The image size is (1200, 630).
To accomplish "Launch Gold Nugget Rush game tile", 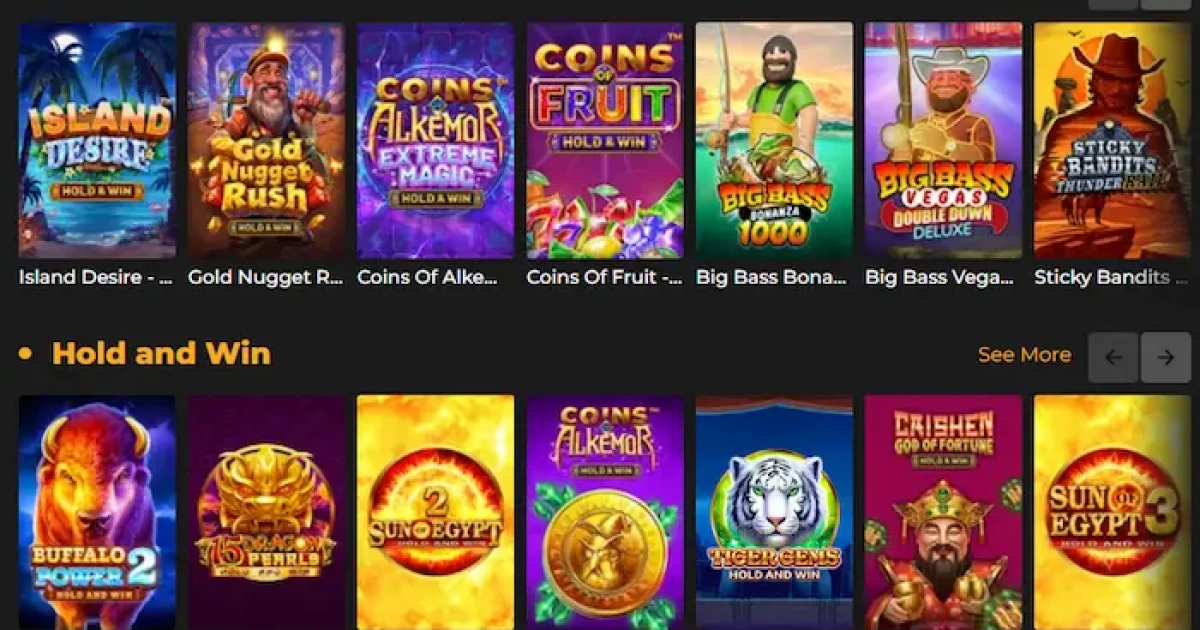I will coord(266,140).
